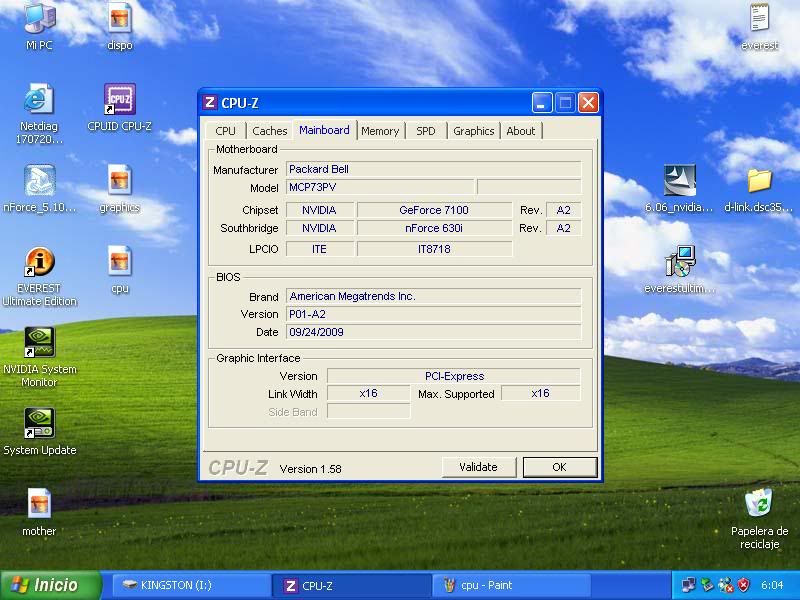800x600 pixels.
Task: Click the Model field MCP73PV
Action: (380, 187)
